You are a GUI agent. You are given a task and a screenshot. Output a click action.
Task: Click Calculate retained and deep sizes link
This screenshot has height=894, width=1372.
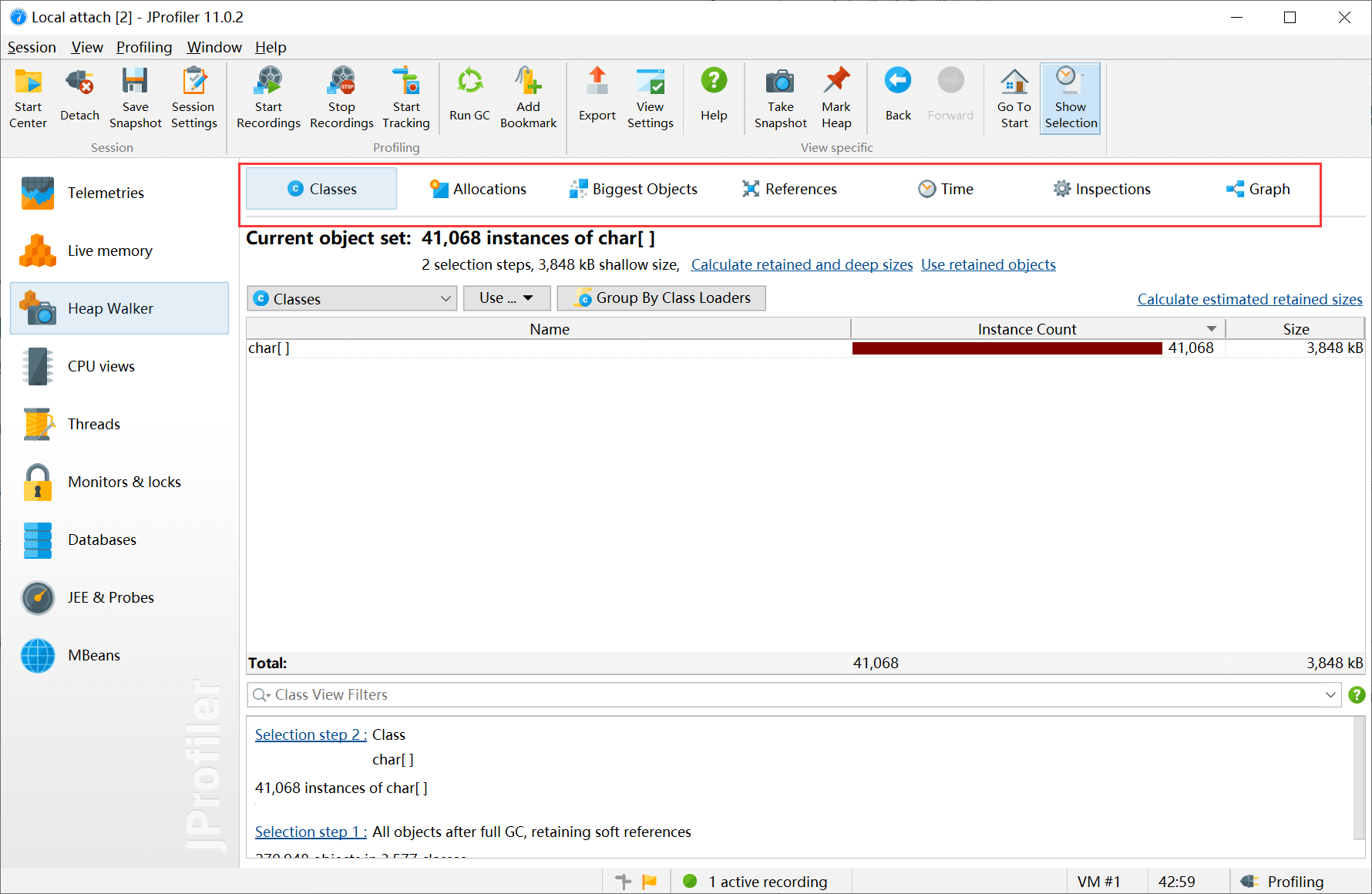[802, 264]
